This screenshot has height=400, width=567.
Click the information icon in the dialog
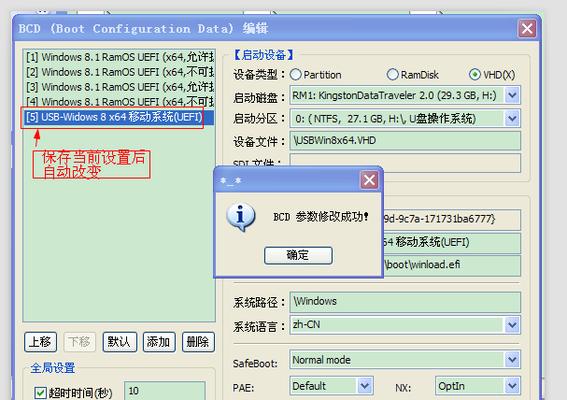(240, 217)
